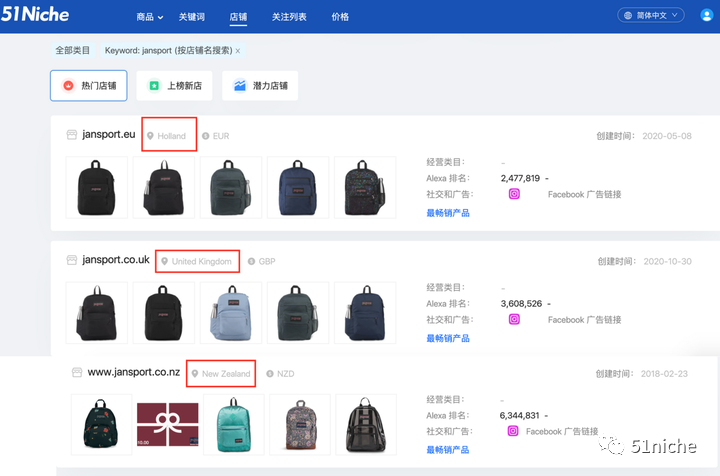Image resolution: width=720 pixels, height=476 pixels.
Task: Click the location pin next to Holland
Action: click(x=150, y=136)
